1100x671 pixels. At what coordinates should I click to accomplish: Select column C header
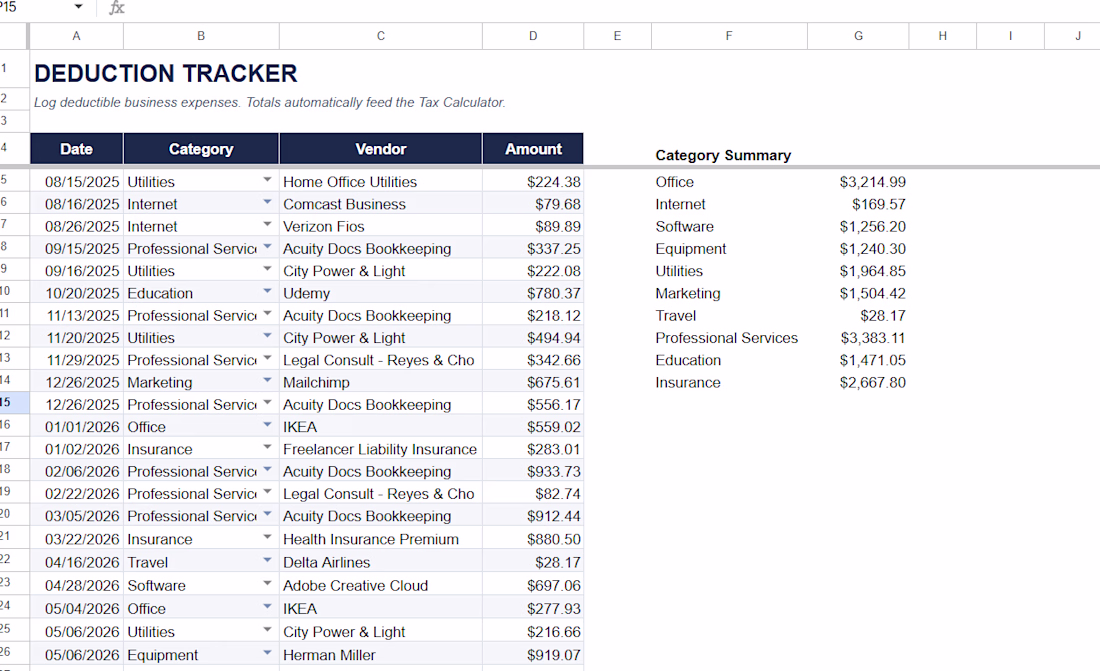click(381, 36)
